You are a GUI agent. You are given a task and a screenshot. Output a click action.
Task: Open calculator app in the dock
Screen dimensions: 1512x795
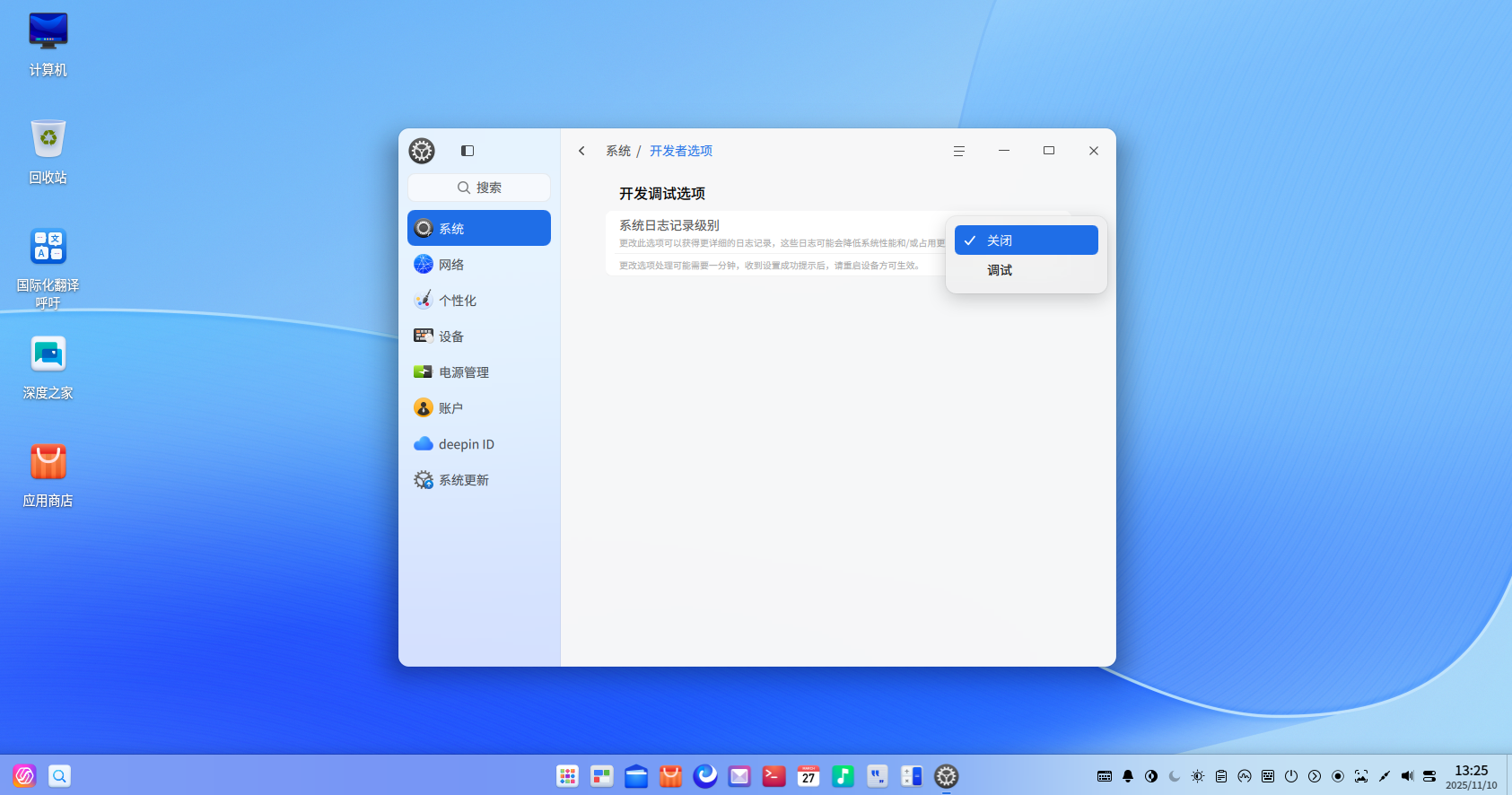point(912,776)
